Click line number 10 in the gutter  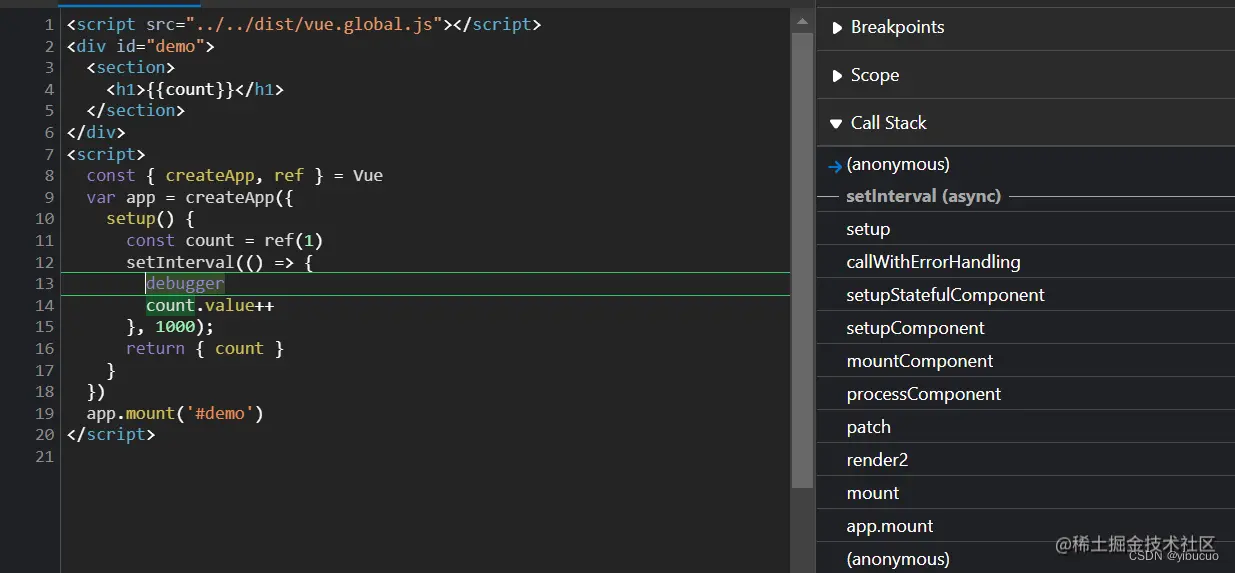tap(44, 218)
